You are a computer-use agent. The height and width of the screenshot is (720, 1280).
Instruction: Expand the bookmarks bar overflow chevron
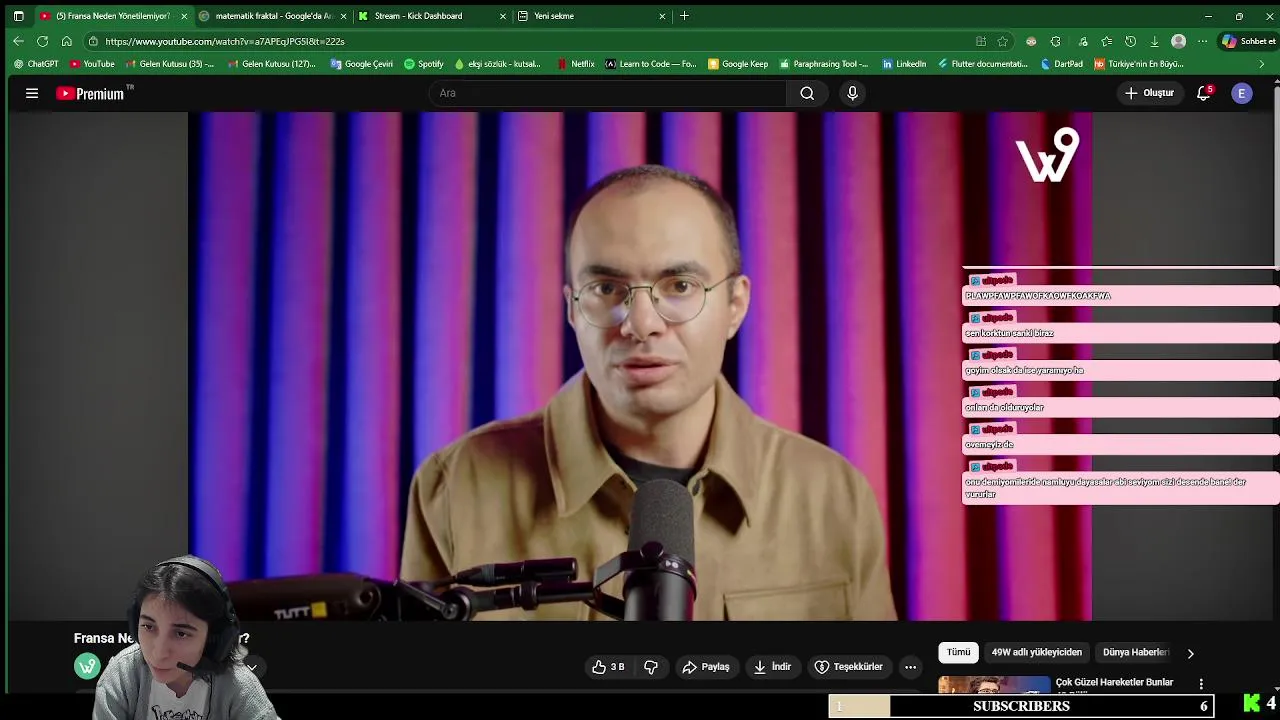tap(1261, 64)
